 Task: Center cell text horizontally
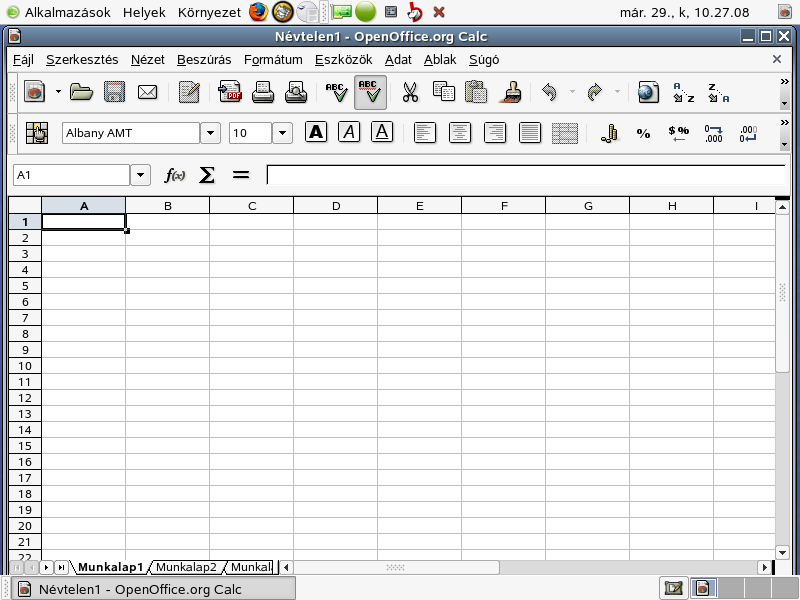(460, 133)
